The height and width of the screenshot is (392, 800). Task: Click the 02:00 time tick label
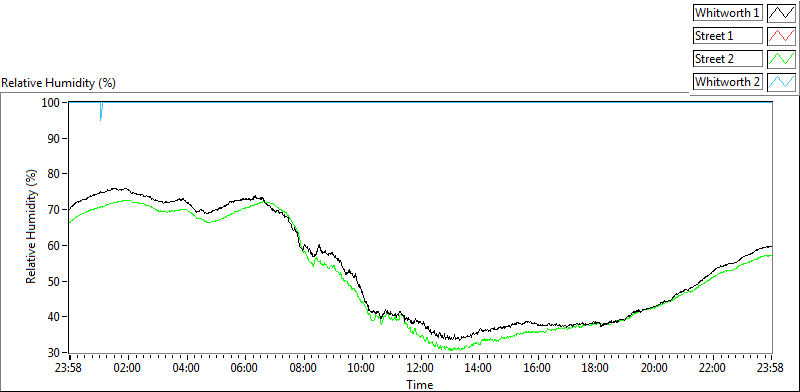128,368
